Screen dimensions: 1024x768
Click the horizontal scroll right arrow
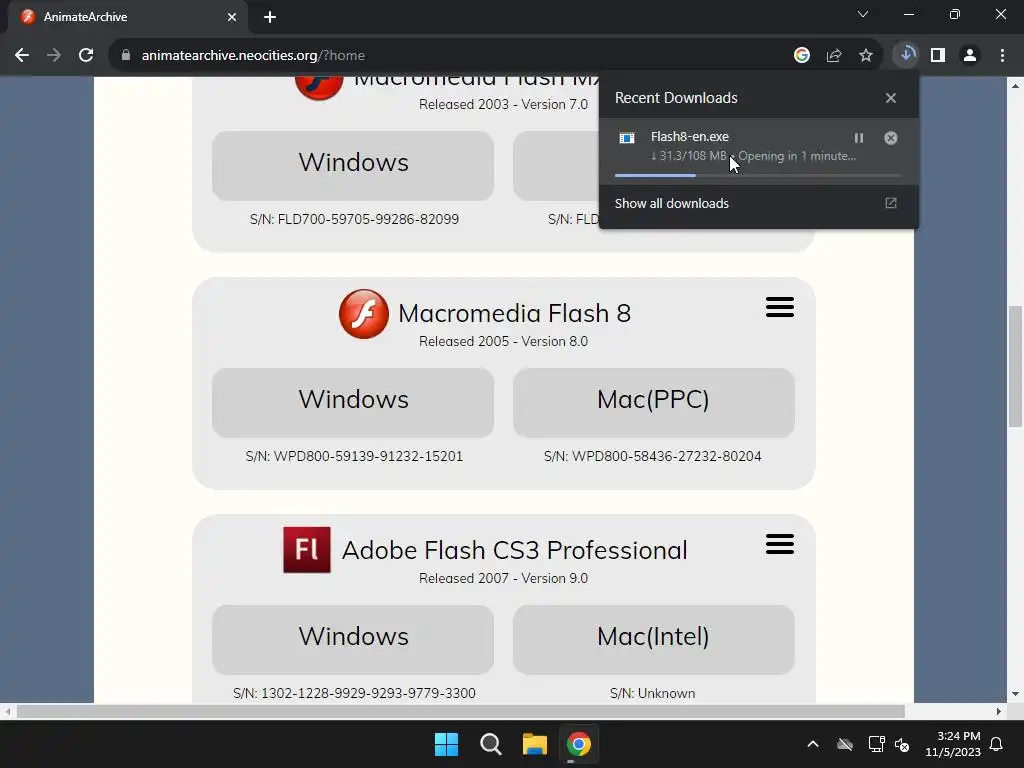(x=999, y=711)
